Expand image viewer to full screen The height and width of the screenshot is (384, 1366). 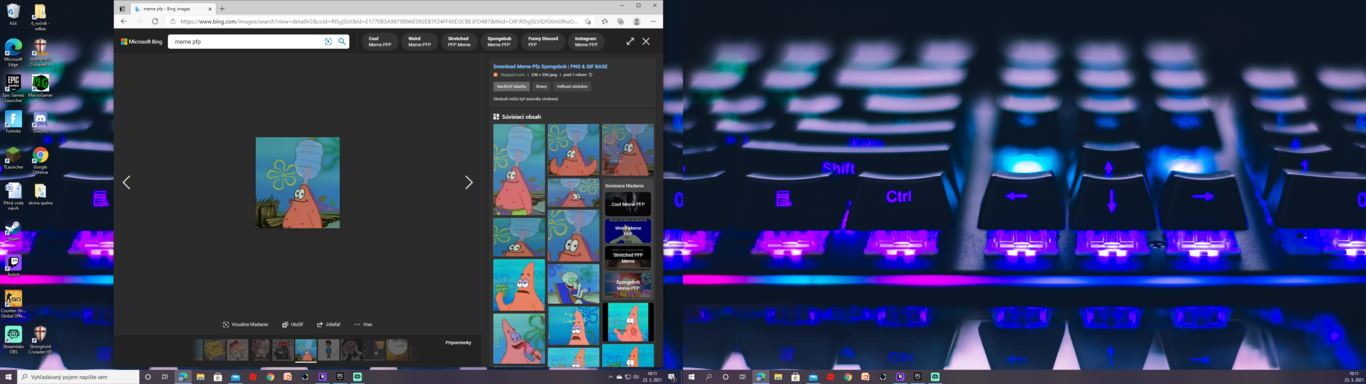click(630, 42)
